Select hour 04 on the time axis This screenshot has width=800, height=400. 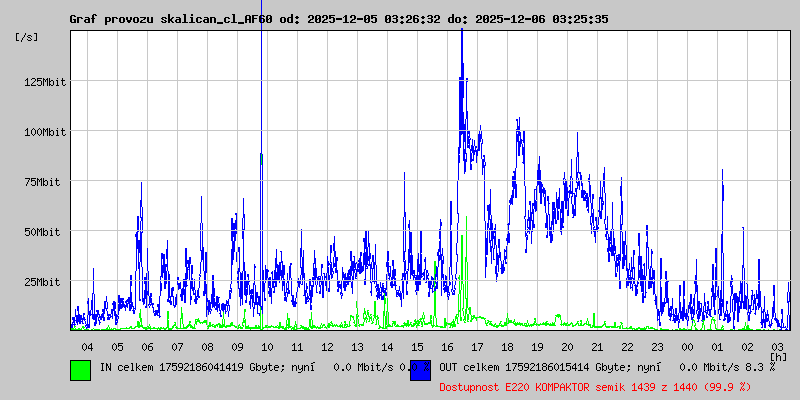click(87, 347)
